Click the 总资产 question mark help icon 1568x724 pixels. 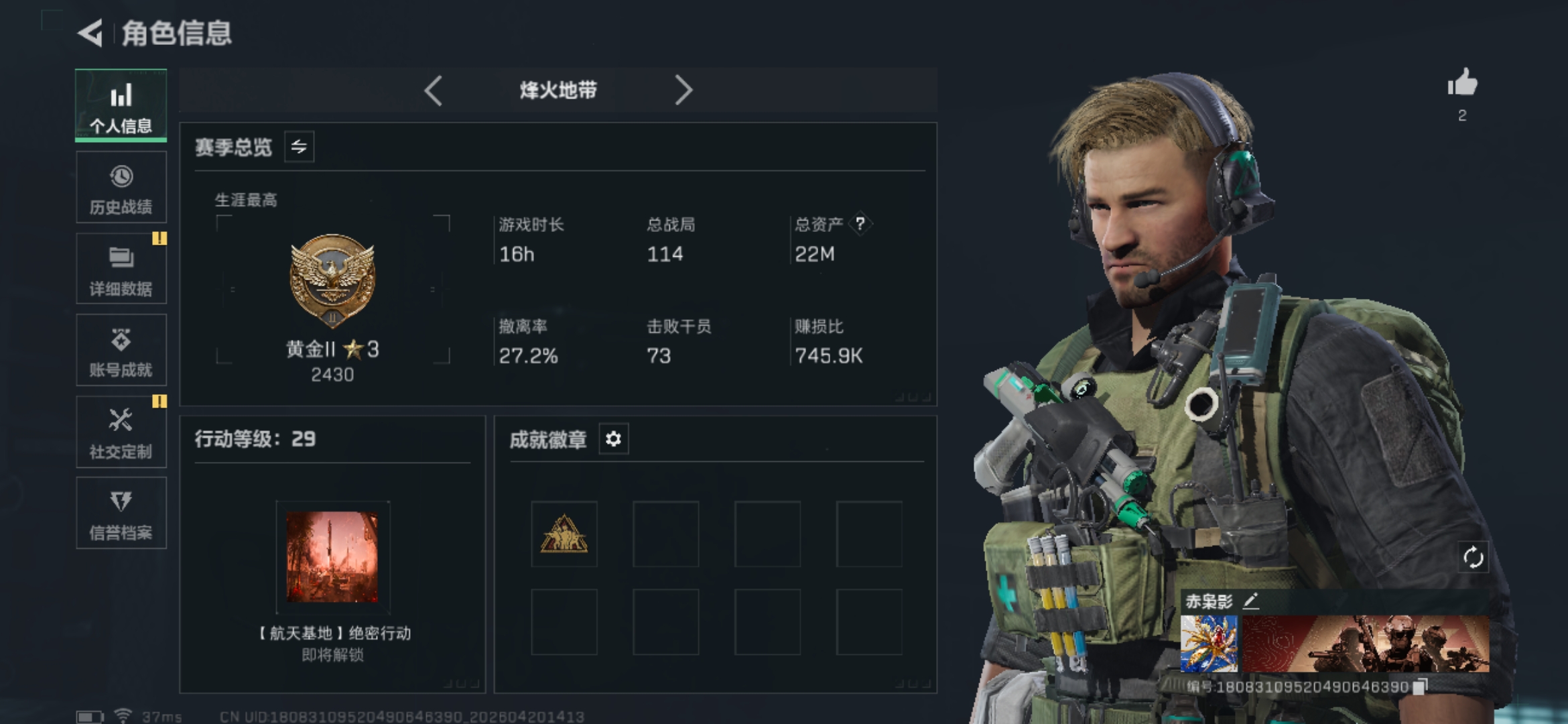860,224
